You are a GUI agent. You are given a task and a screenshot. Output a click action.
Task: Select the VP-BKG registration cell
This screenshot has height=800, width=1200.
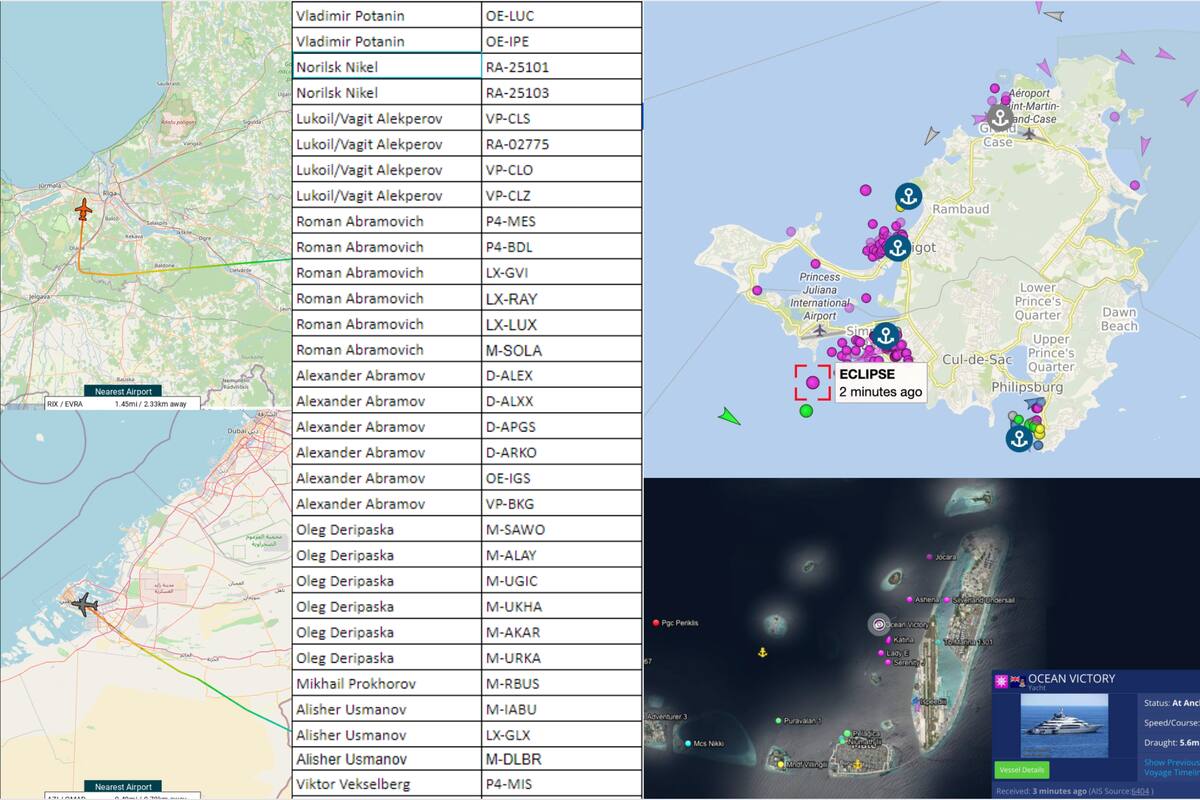coord(562,504)
